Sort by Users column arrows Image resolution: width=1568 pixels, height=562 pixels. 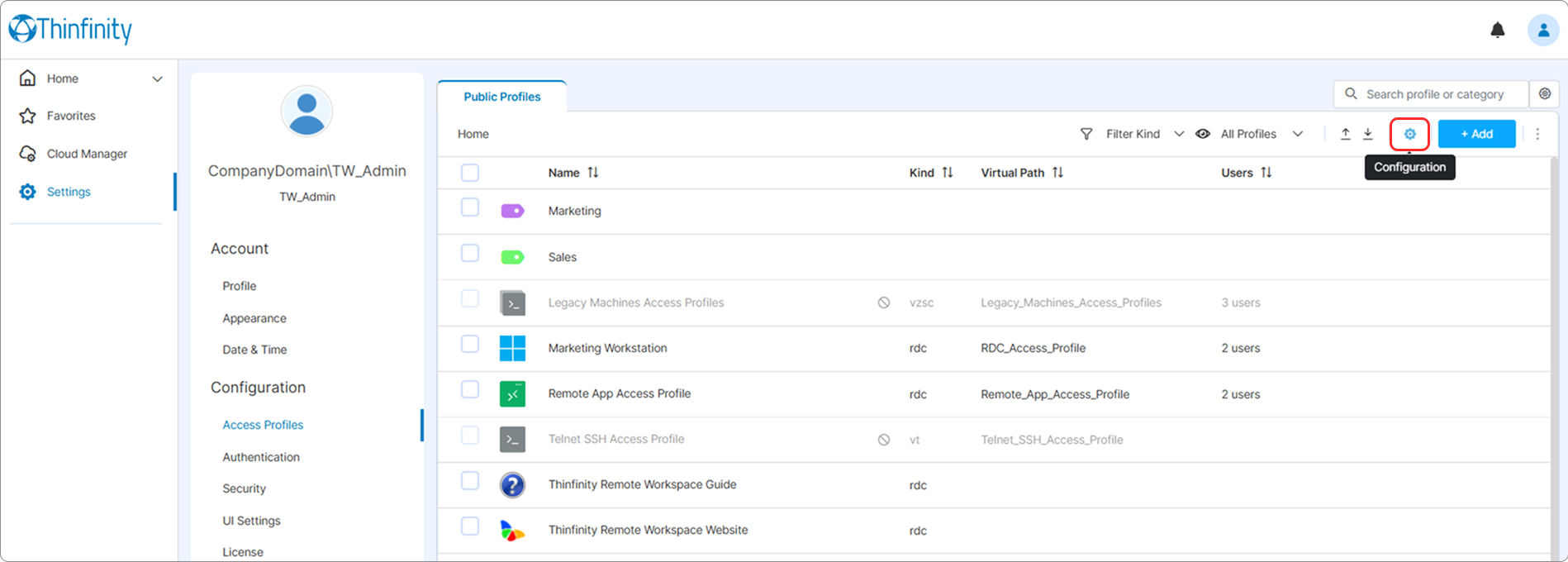pyautogui.click(x=1266, y=173)
